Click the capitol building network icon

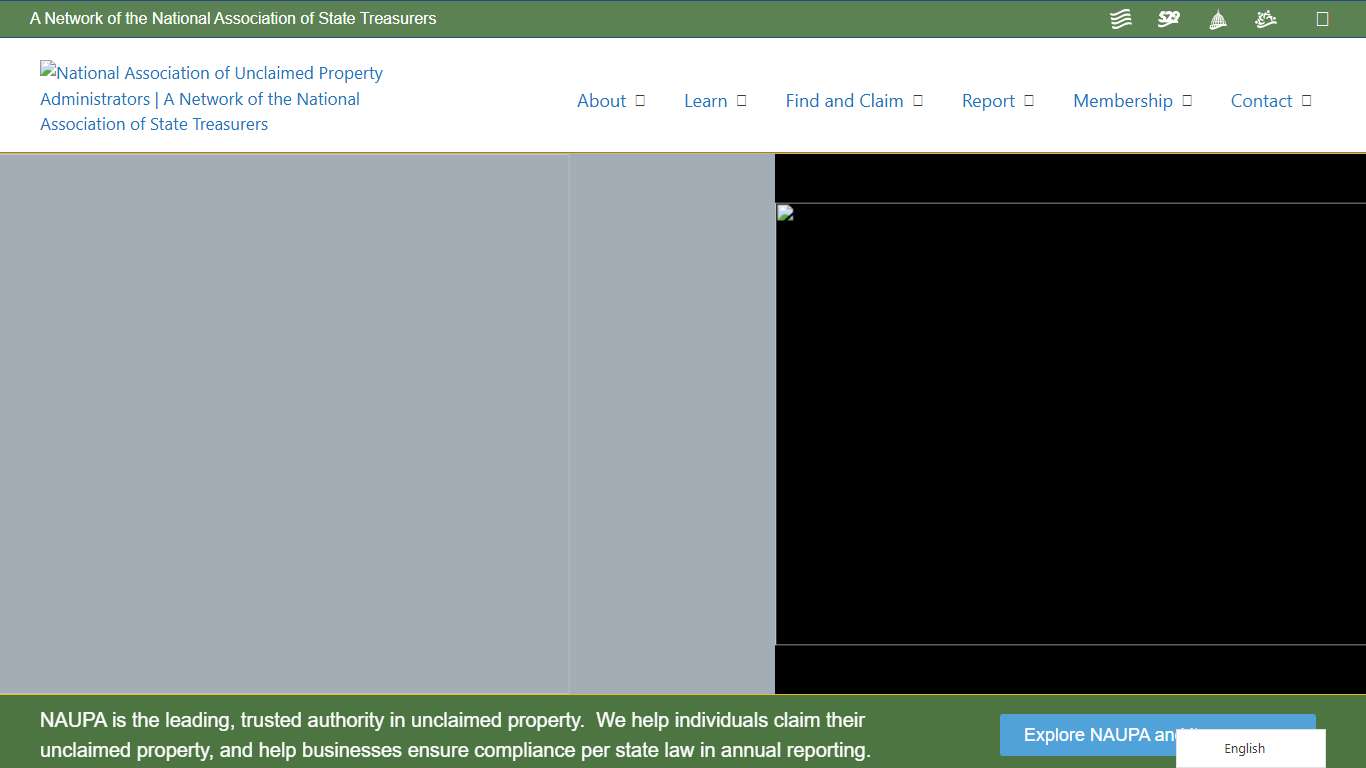(1217, 18)
